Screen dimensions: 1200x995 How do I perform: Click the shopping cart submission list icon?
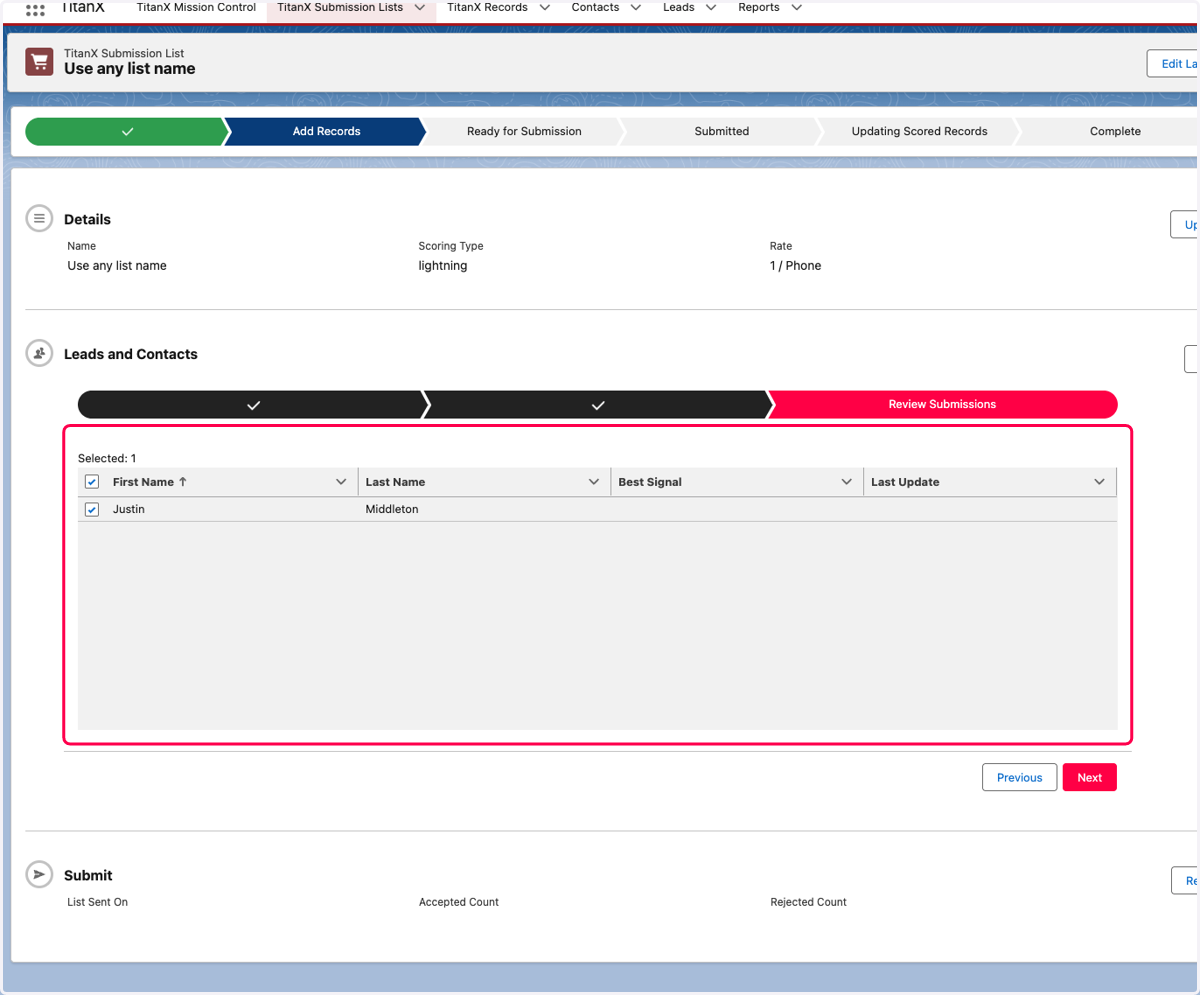pos(39,61)
